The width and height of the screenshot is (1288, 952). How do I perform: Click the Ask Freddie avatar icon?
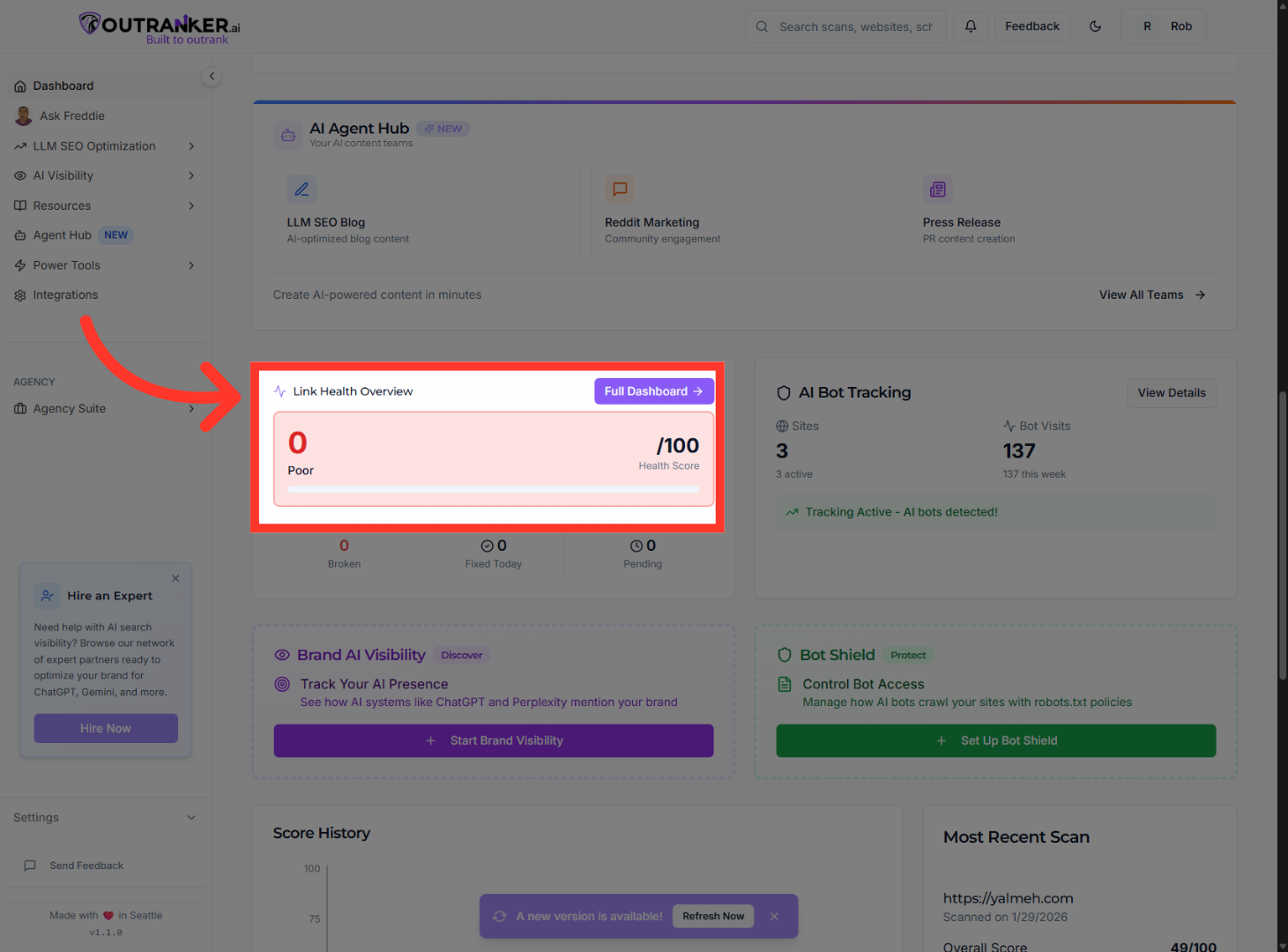pyautogui.click(x=21, y=115)
